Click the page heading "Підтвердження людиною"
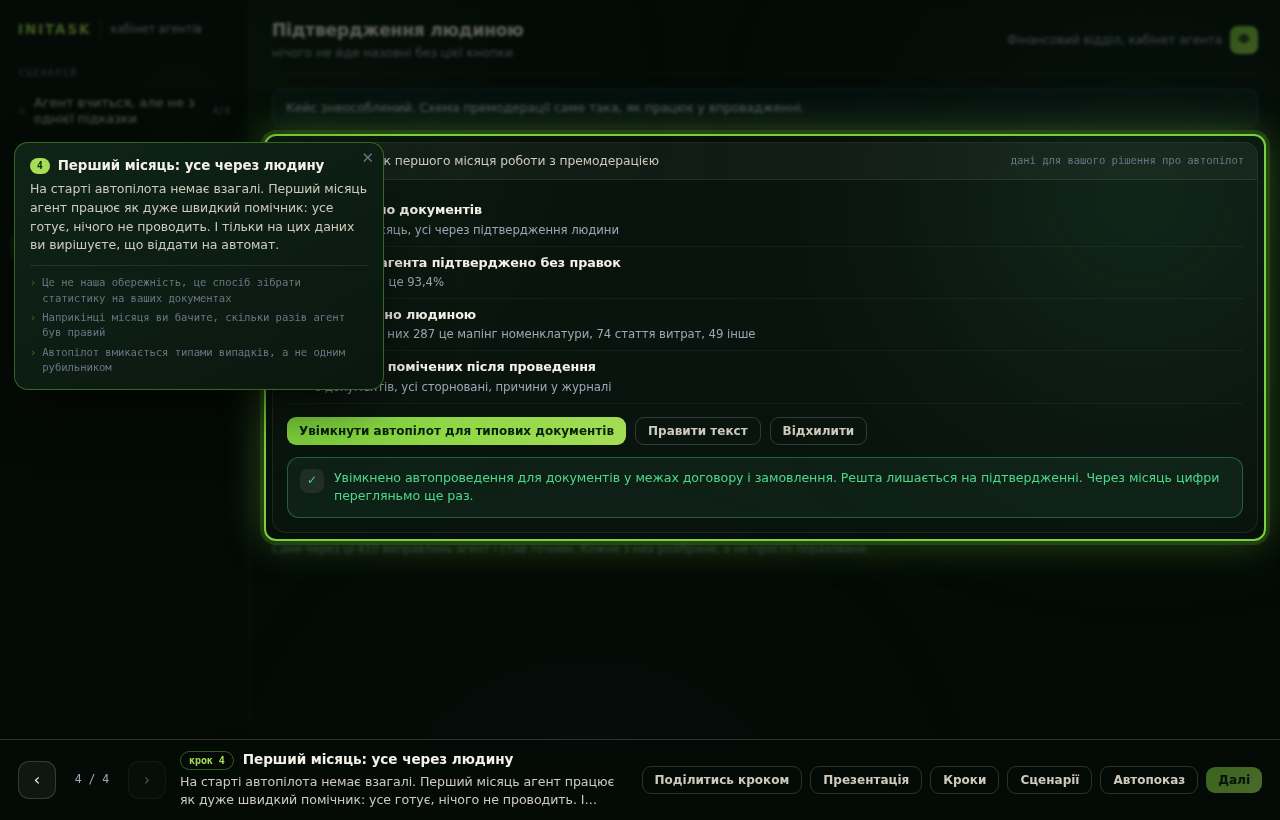1280x820 pixels. 398,30
